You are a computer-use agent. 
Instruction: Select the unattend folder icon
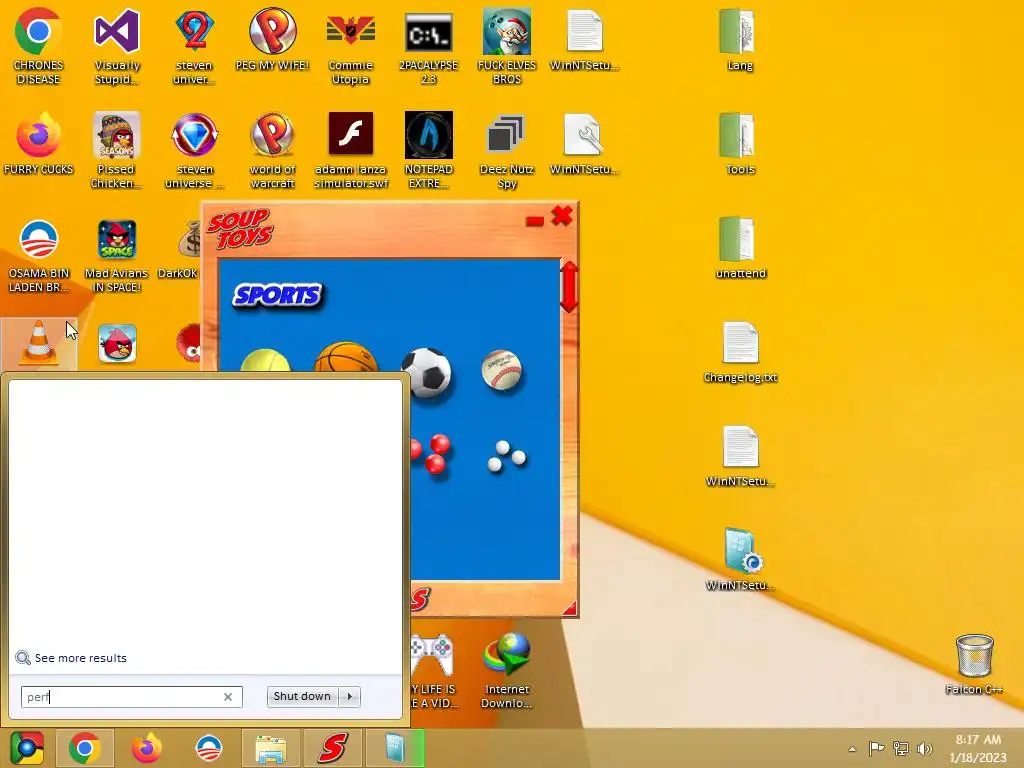[740, 248]
